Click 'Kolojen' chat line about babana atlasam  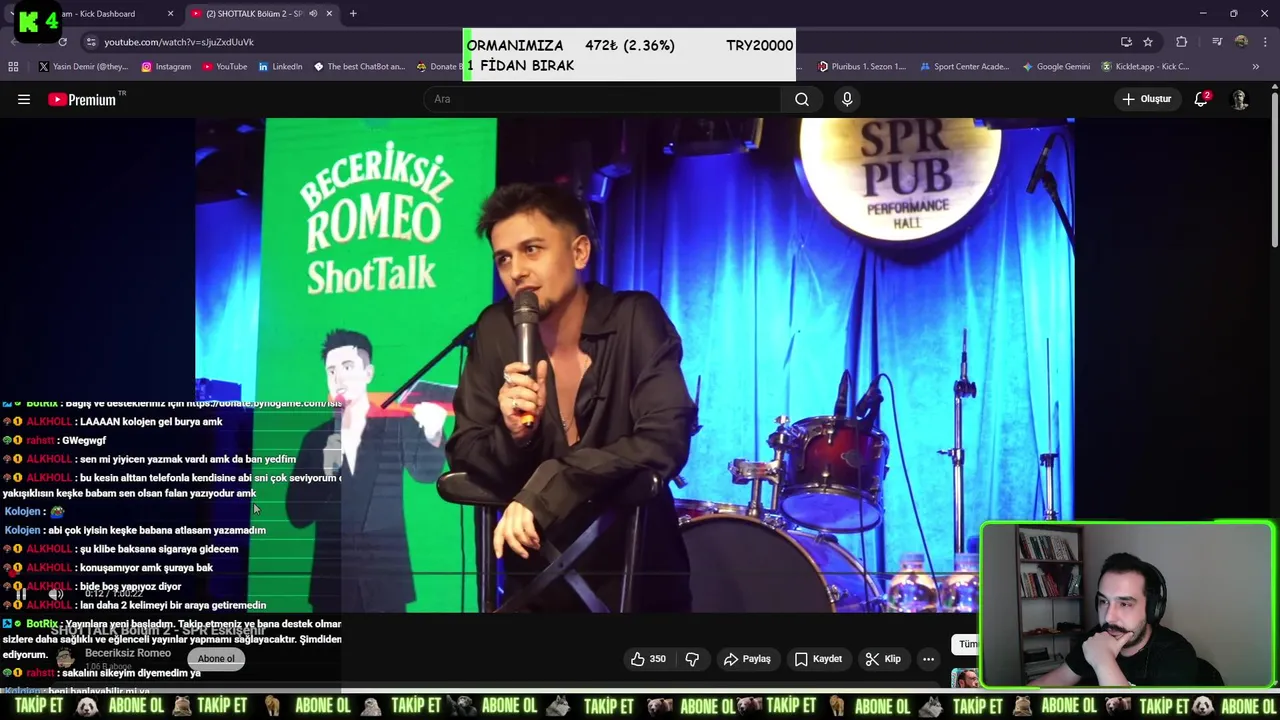135,530
